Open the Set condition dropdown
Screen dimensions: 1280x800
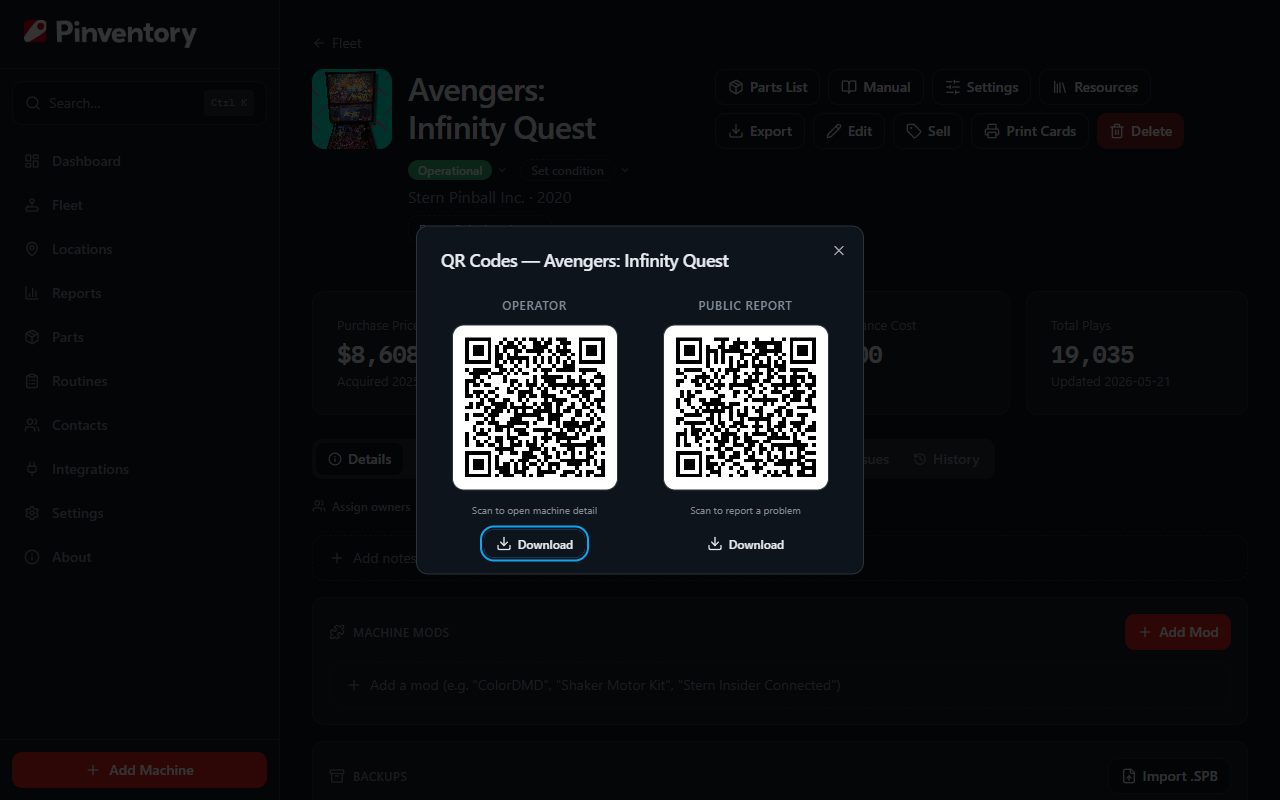pyautogui.click(x=575, y=171)
